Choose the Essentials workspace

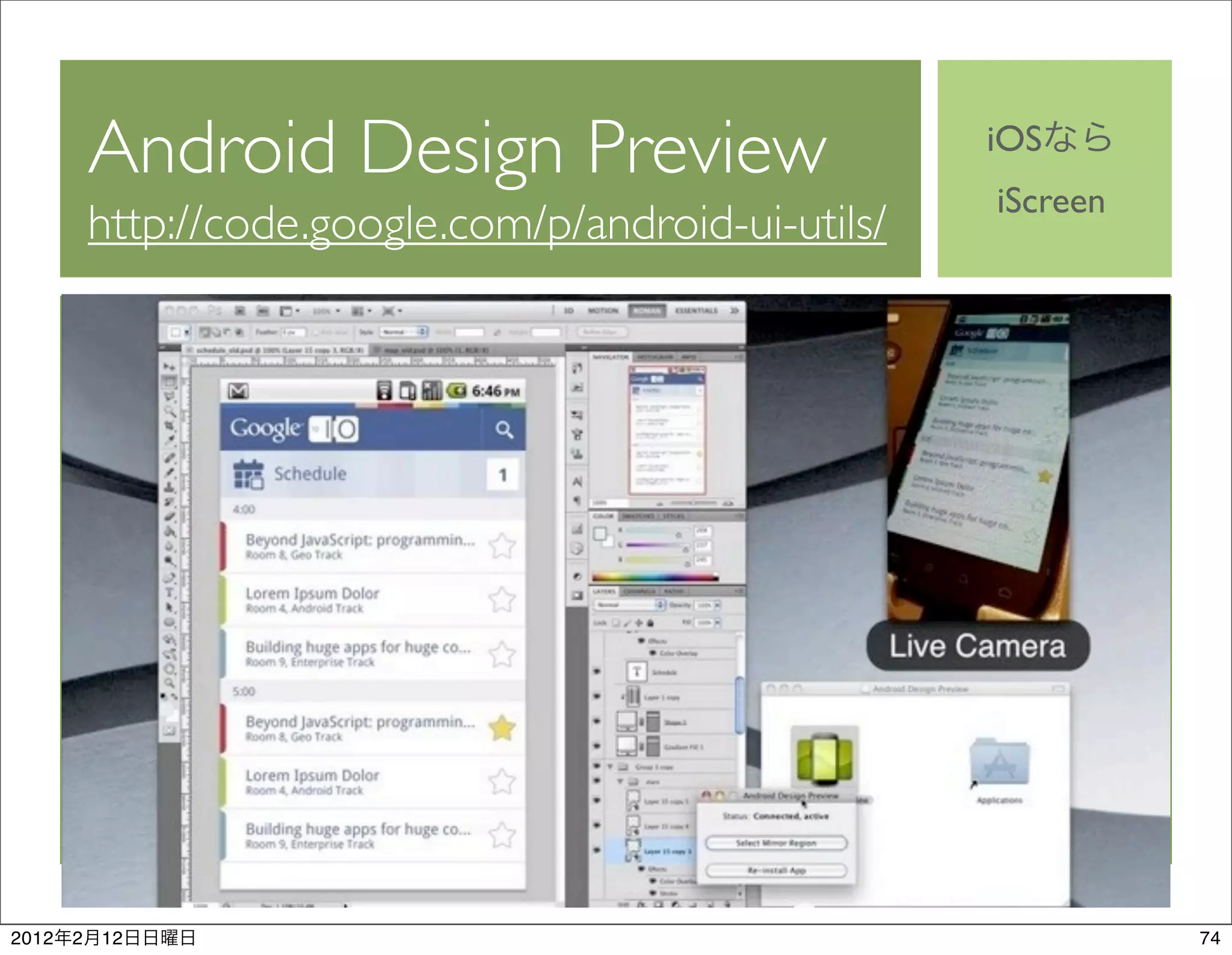(696, 311)
